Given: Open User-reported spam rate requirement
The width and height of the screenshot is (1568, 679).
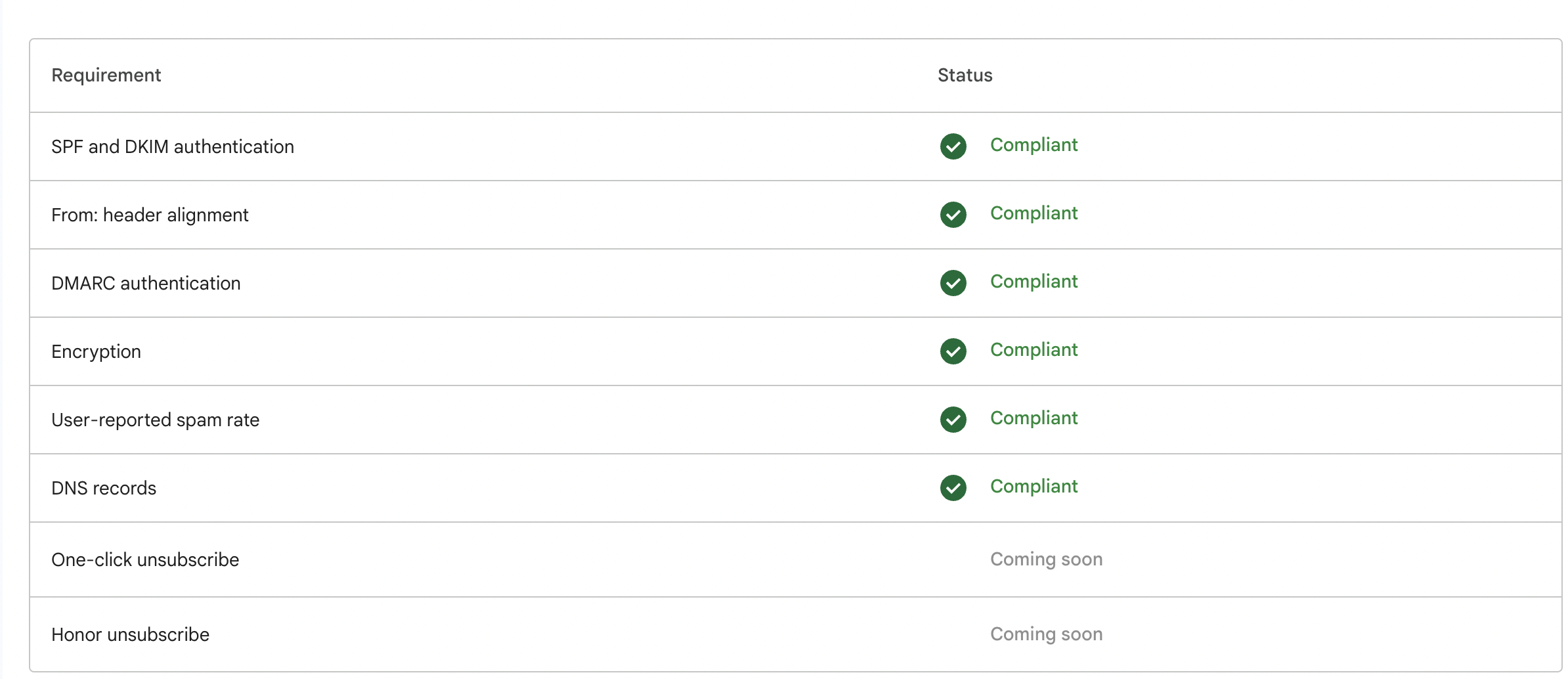Looking at the screenshot, I should point(155,420).
